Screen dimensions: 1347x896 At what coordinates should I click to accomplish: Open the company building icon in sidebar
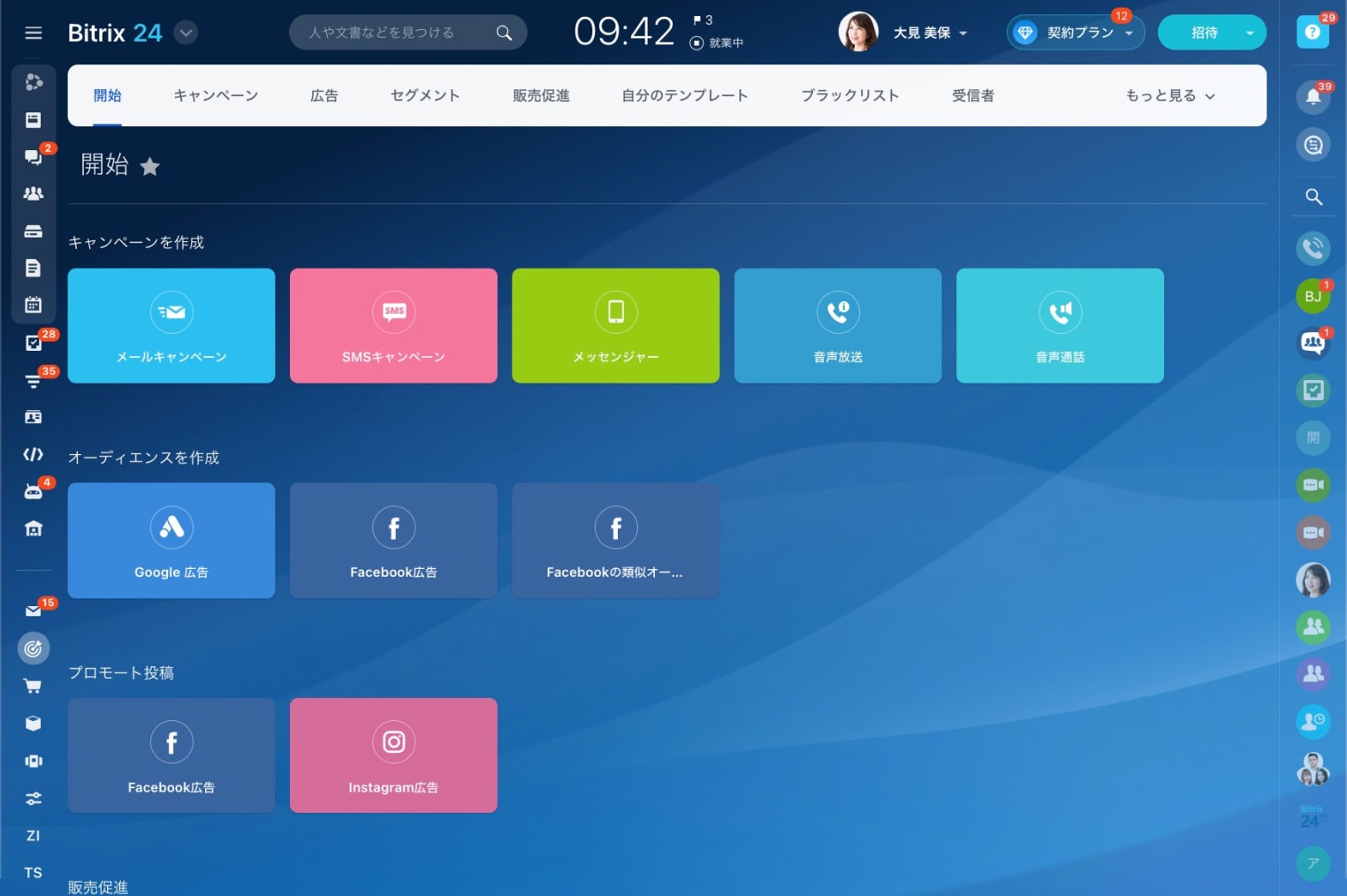point(34,528)
